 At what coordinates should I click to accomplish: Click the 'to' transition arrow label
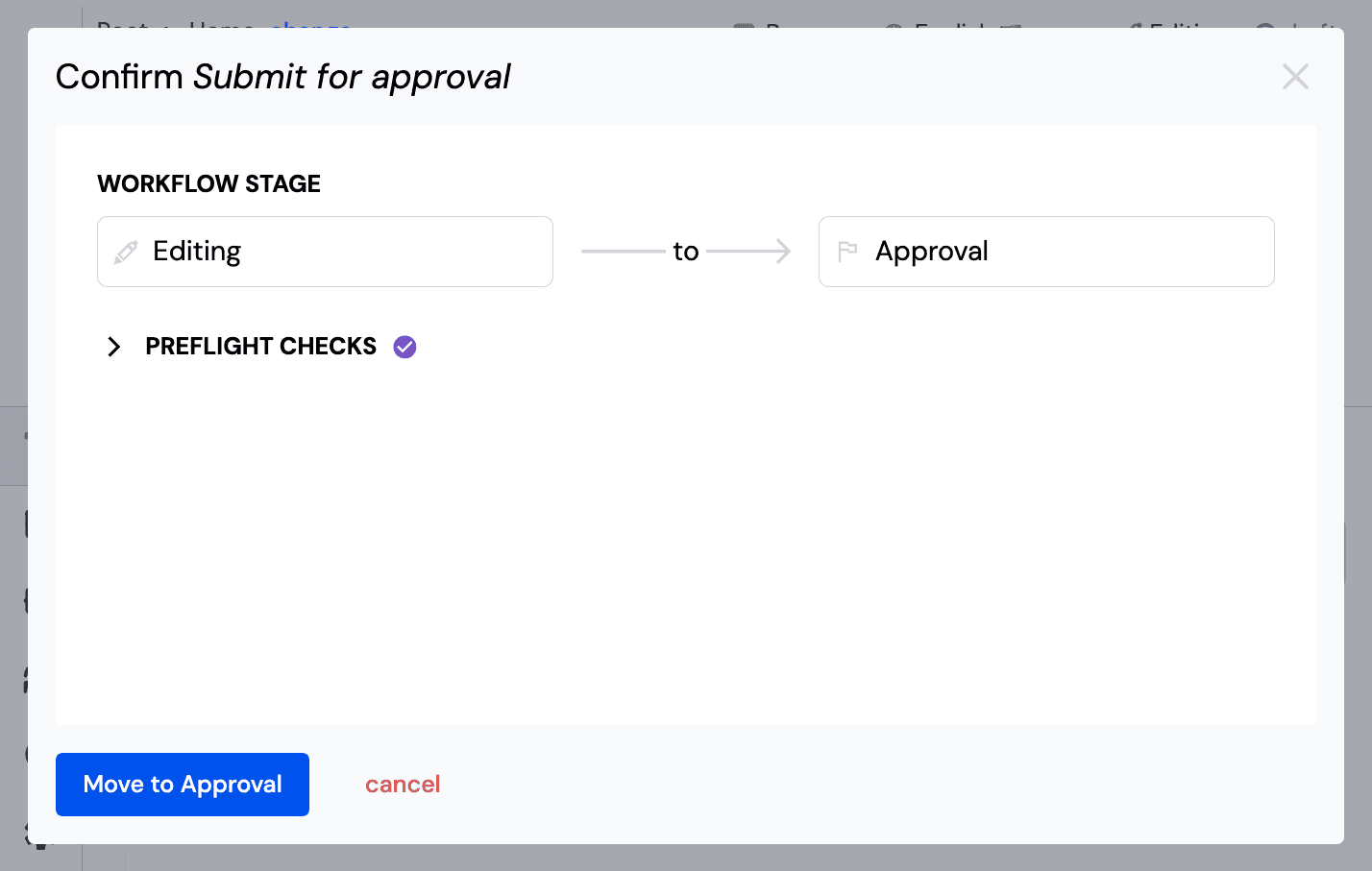pyautogui.click(x=685, y=252)
